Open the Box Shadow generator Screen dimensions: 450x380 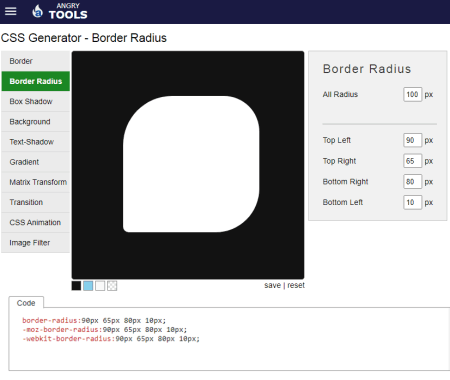pos(36,101)
